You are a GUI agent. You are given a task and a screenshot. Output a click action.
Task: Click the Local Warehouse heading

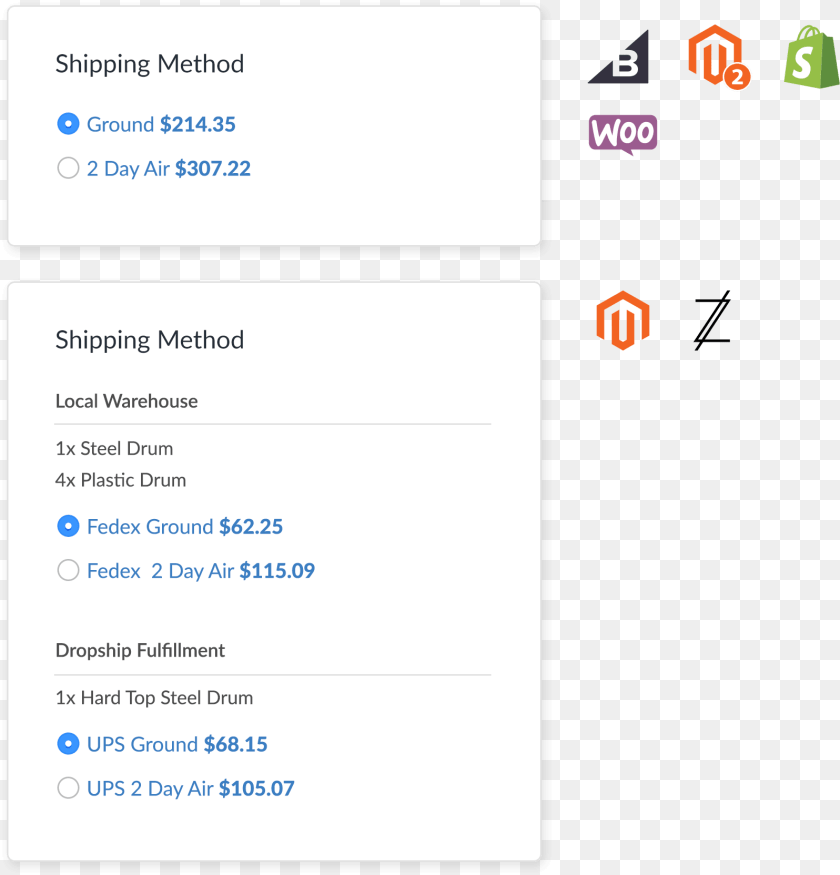(127, 401)
